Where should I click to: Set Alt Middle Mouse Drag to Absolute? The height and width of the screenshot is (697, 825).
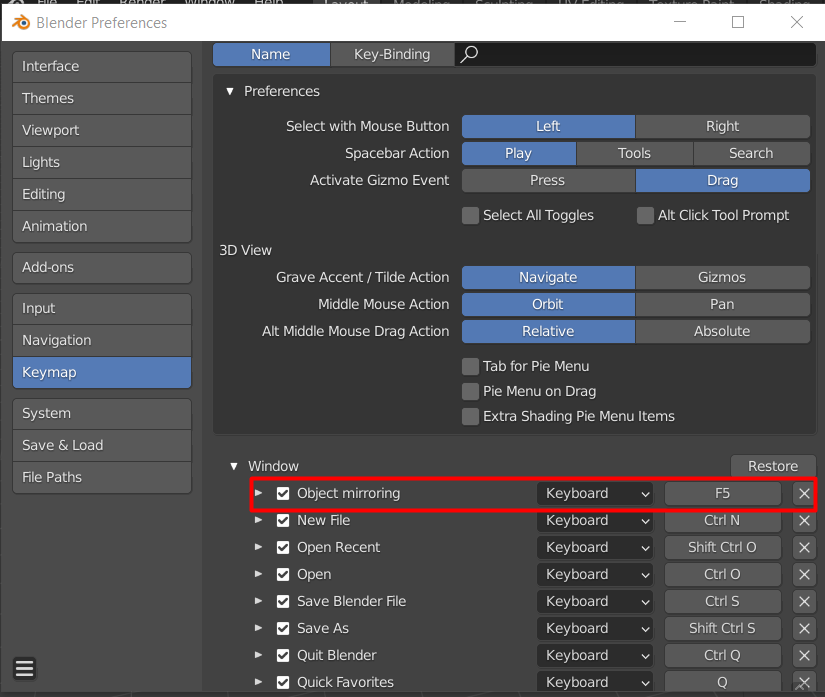click(x=722, y=331)
